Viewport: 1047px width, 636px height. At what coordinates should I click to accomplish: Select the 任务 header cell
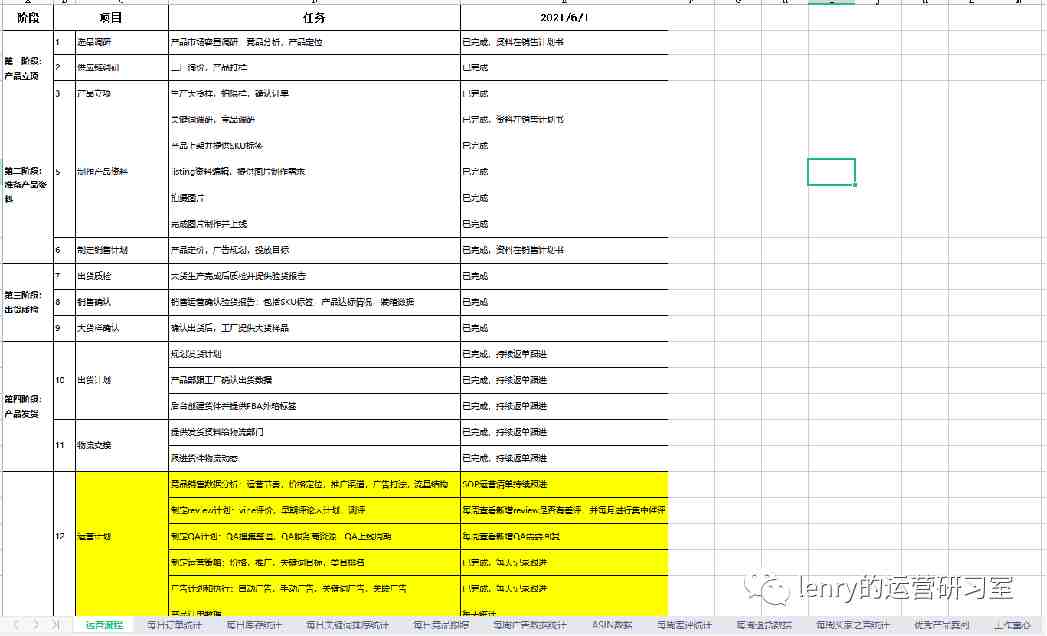(x=314, y=18)
